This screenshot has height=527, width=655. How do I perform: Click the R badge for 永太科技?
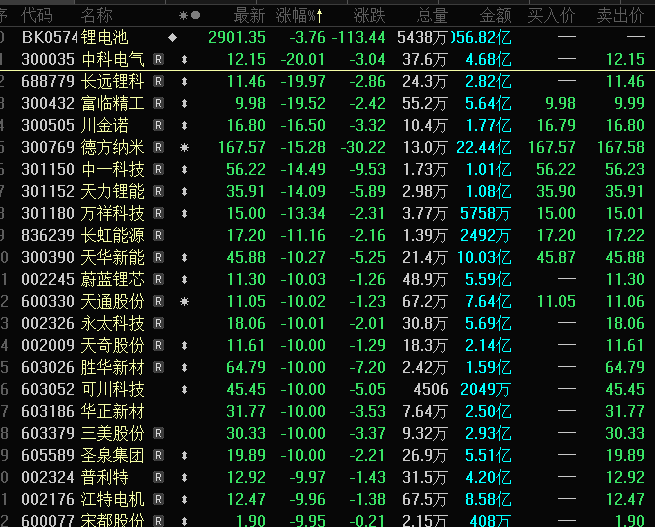[158, 323]
